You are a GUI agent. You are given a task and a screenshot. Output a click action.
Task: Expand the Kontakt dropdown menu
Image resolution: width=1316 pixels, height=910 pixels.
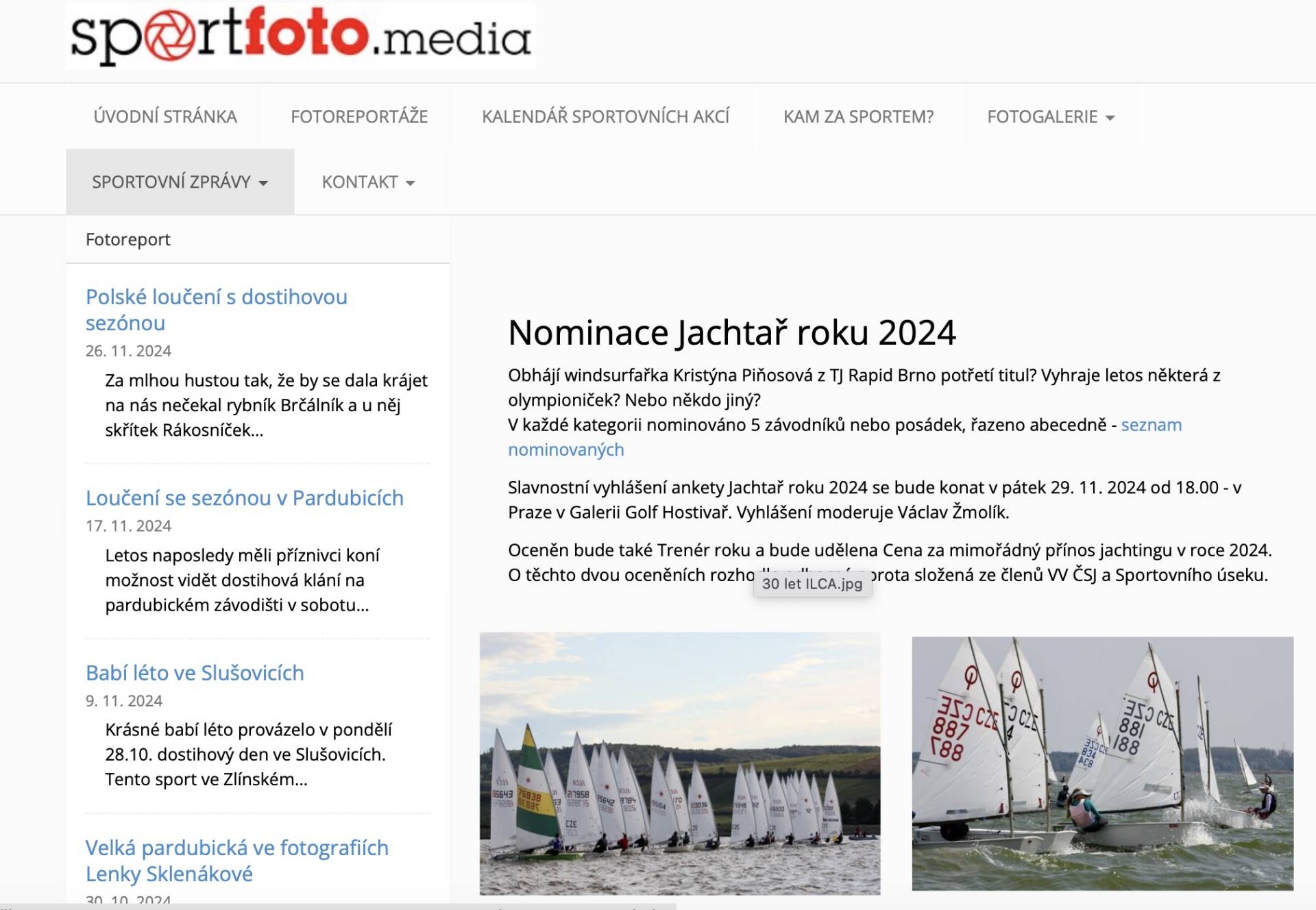pyautogui.click(x=360, y=182)
